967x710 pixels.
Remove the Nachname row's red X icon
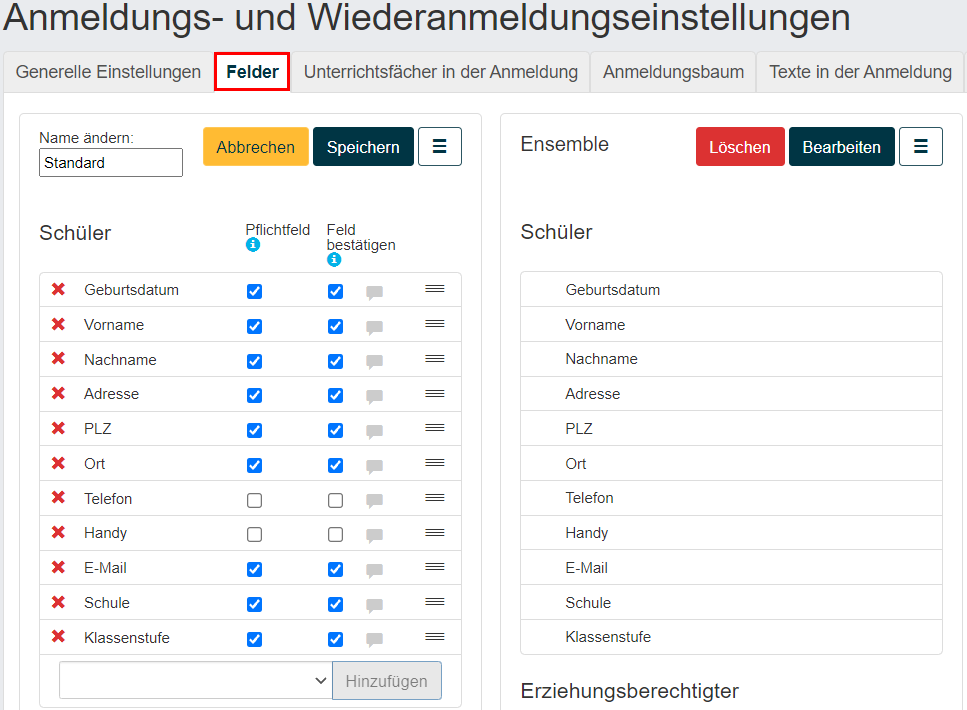[x=59, y=358]
